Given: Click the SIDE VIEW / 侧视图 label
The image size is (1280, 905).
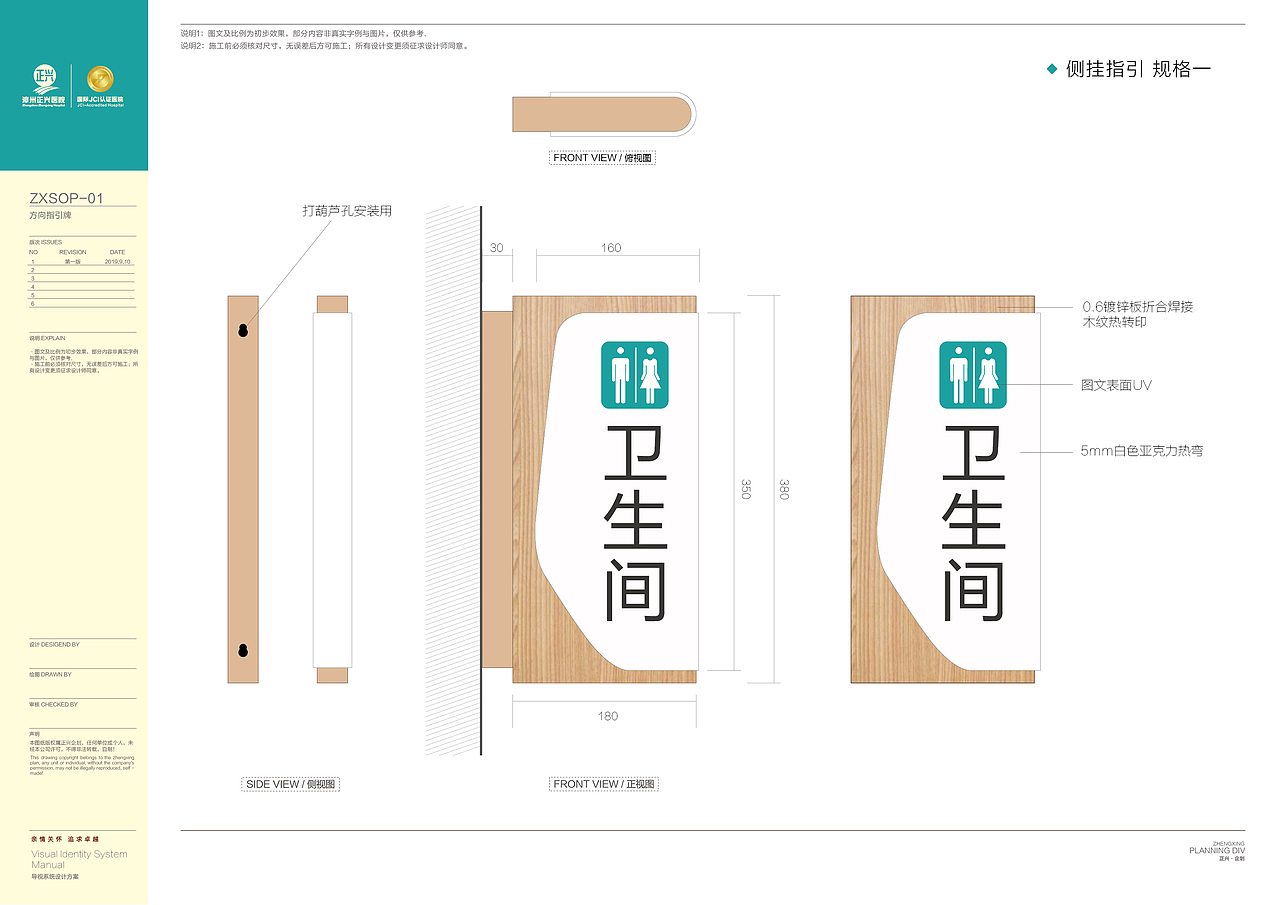Looking at the screenshot, I should pos(292,784).
